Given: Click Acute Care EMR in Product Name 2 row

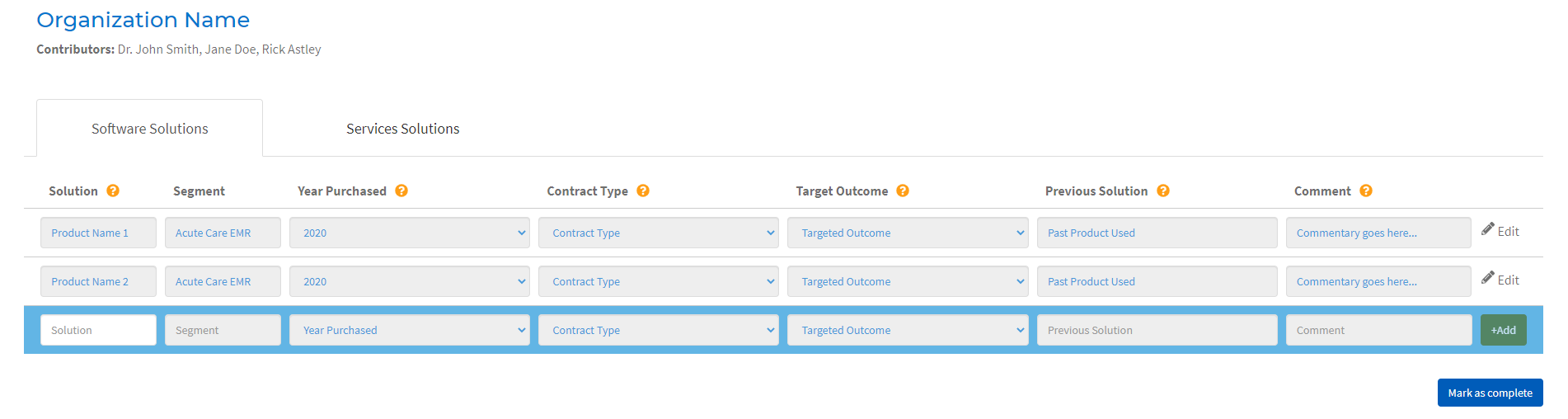Looking at the screenshot, I should coord(223,281).
